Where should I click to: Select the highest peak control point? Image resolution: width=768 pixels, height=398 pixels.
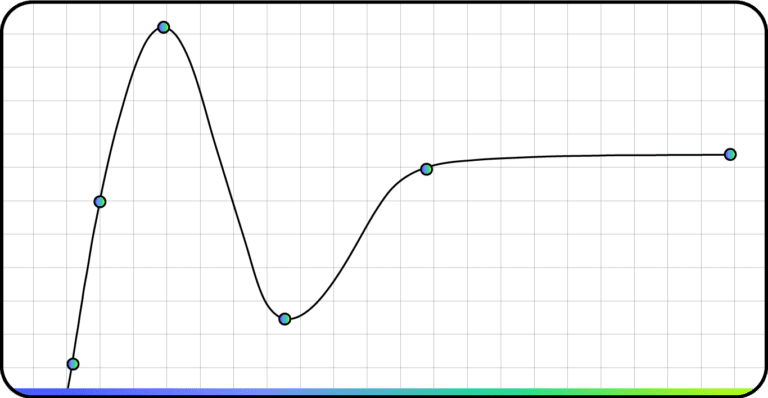coord(164,27)
